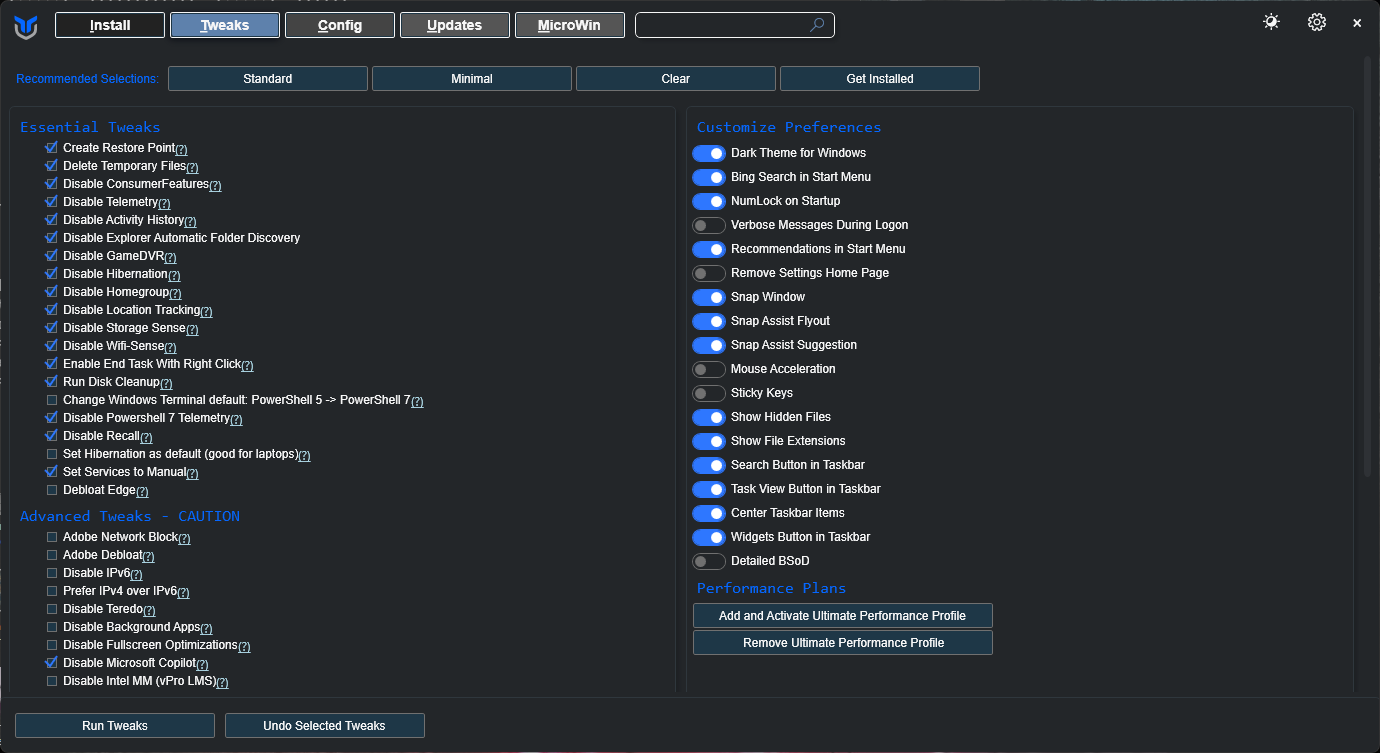Screen dimensions: 1380x753
Task: Open the Config tab
Action: 340,25
